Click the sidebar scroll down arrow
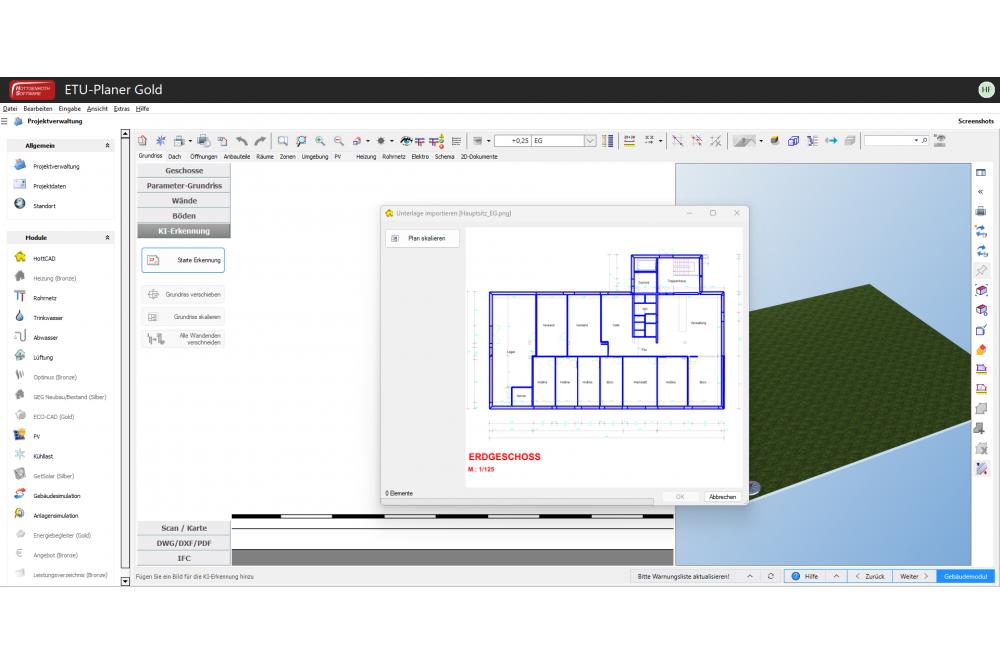This screenshot has height=666, width=1000. 125,581
